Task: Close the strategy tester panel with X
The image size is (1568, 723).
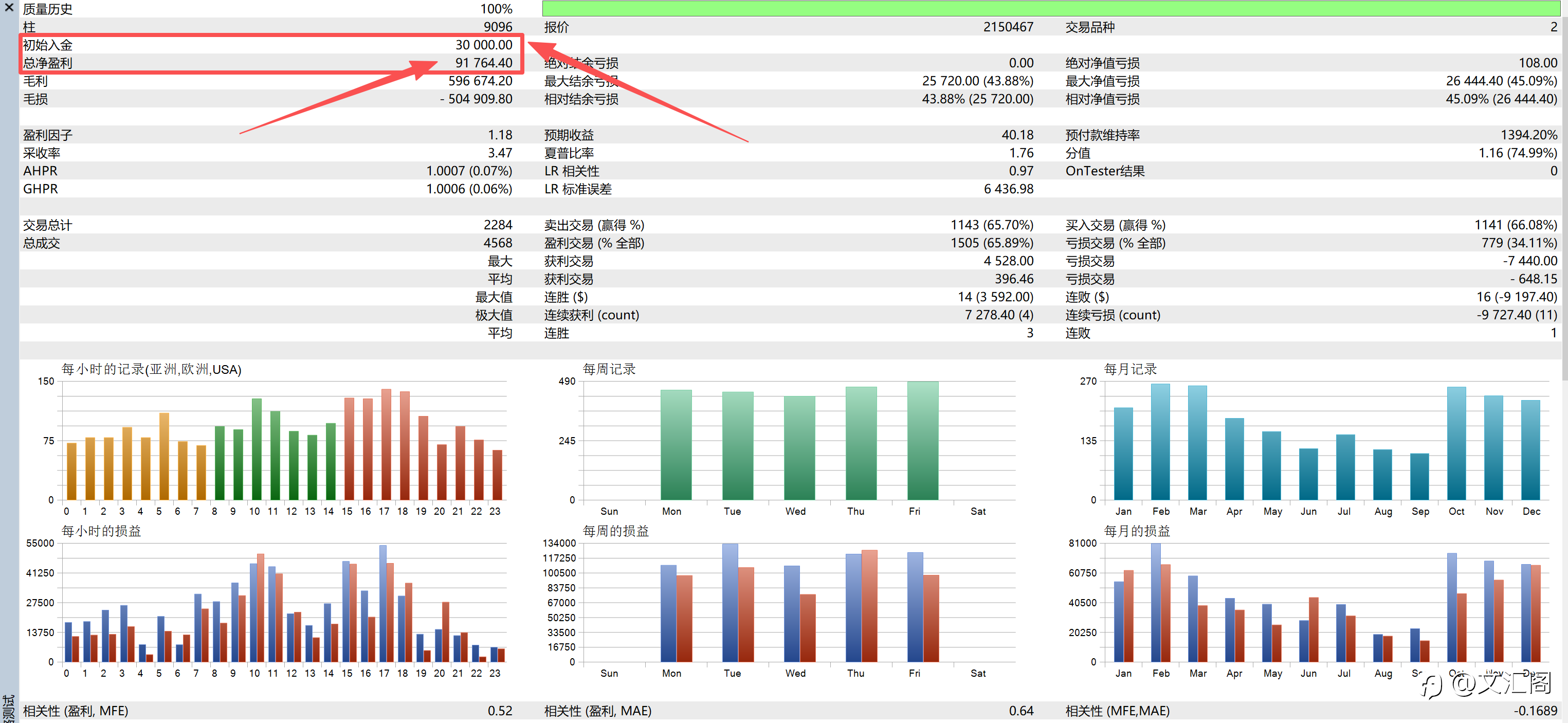Action: [x=9, y=7]
